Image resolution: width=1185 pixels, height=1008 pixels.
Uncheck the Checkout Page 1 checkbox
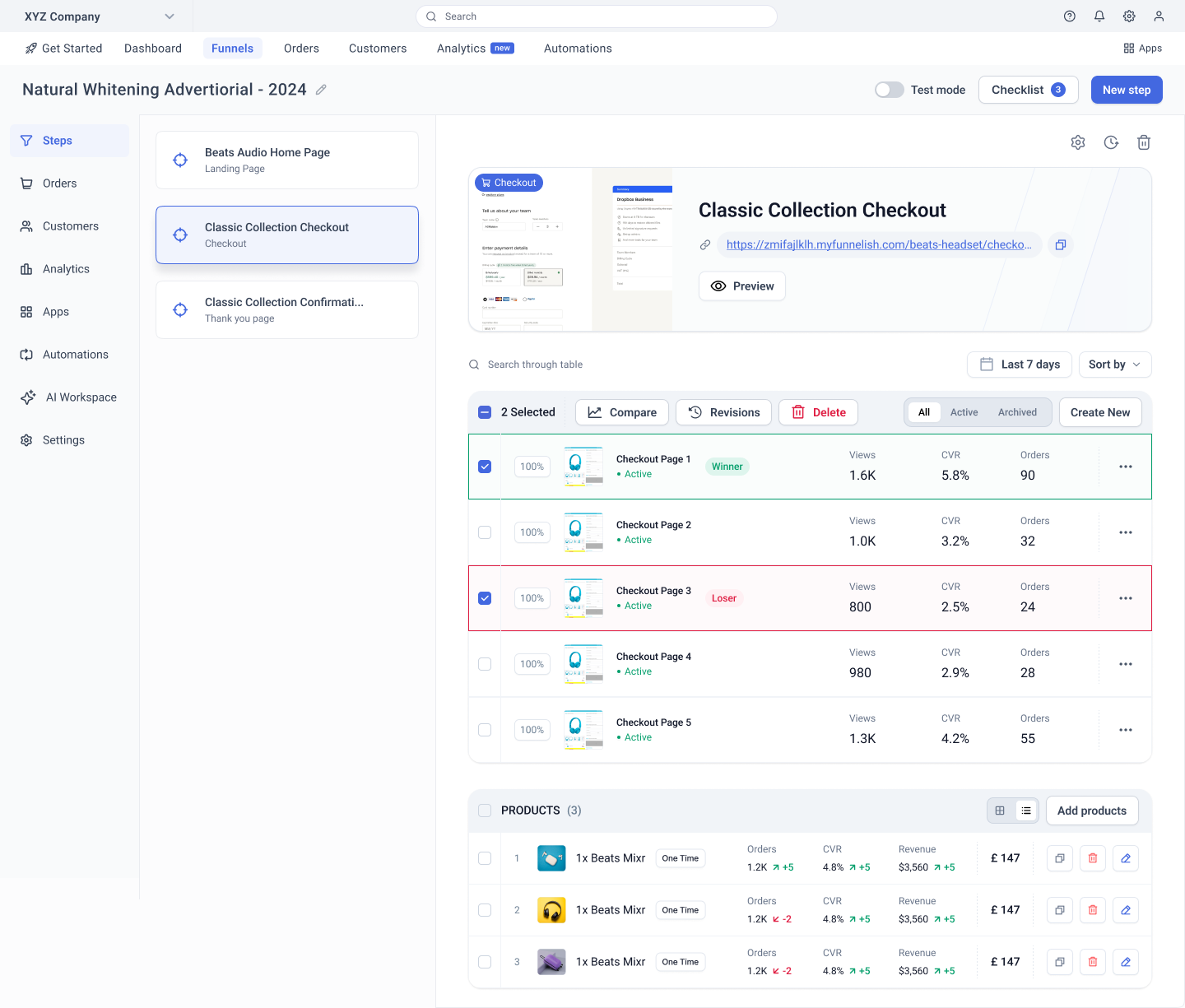tap(485, 467)
